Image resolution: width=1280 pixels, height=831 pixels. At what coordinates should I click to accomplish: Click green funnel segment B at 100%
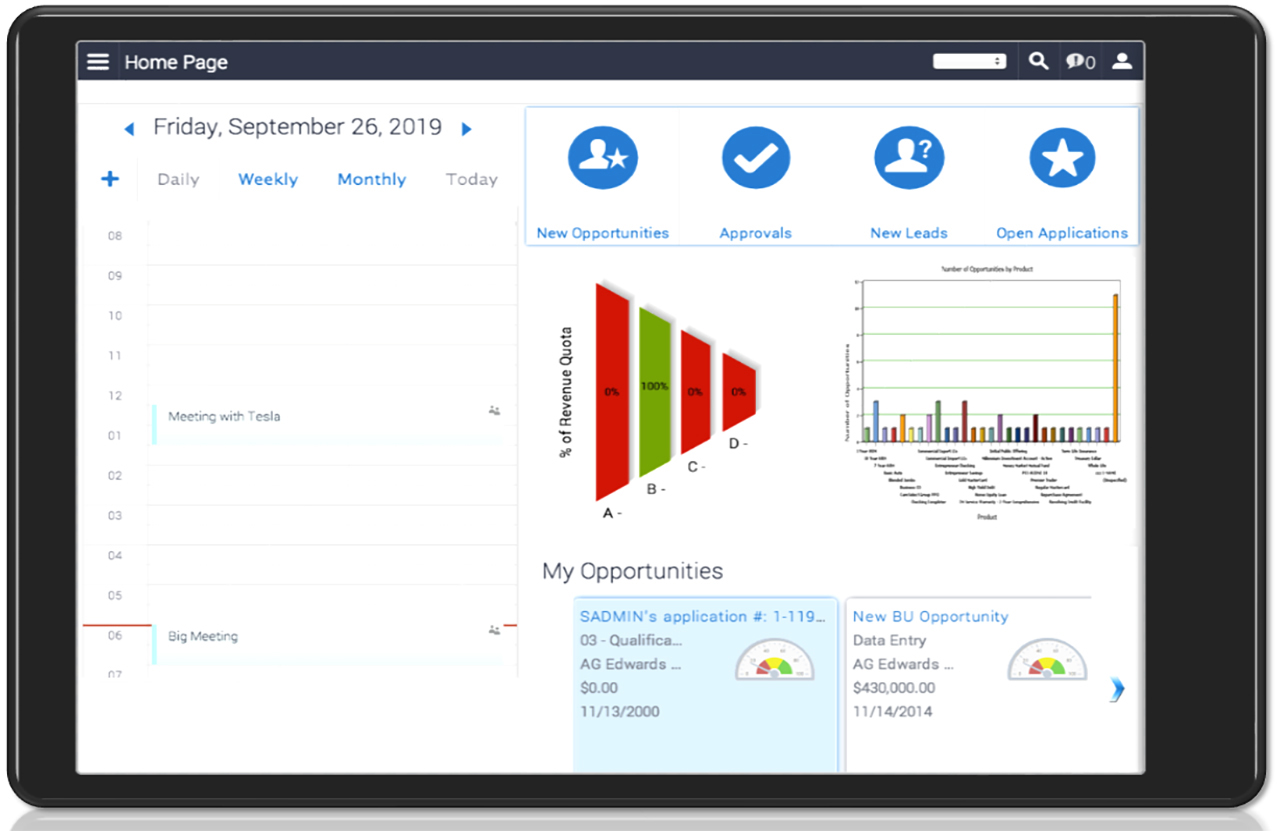(655, 392)
